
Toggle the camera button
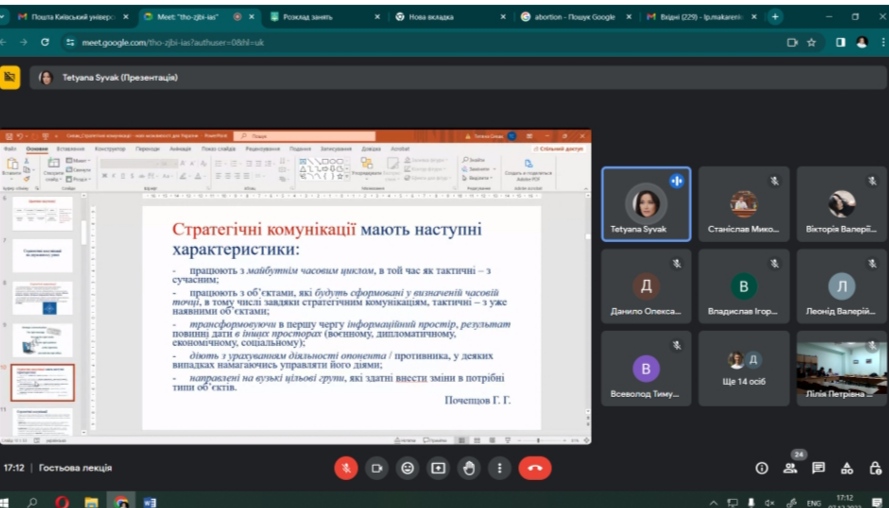pos(377,467)
